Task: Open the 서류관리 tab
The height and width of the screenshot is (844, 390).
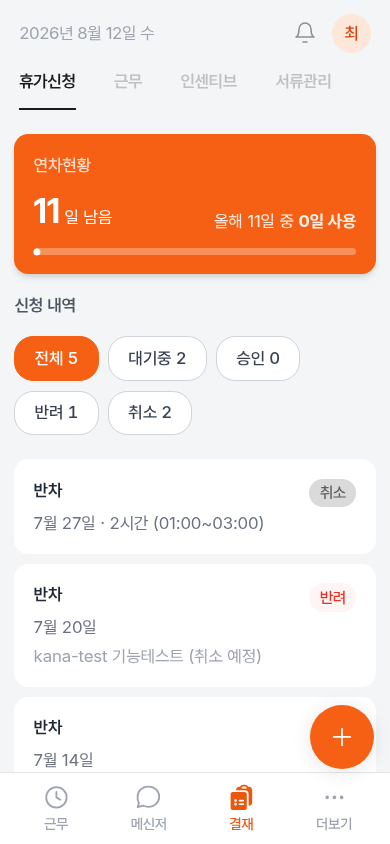Action: point(303,82)
